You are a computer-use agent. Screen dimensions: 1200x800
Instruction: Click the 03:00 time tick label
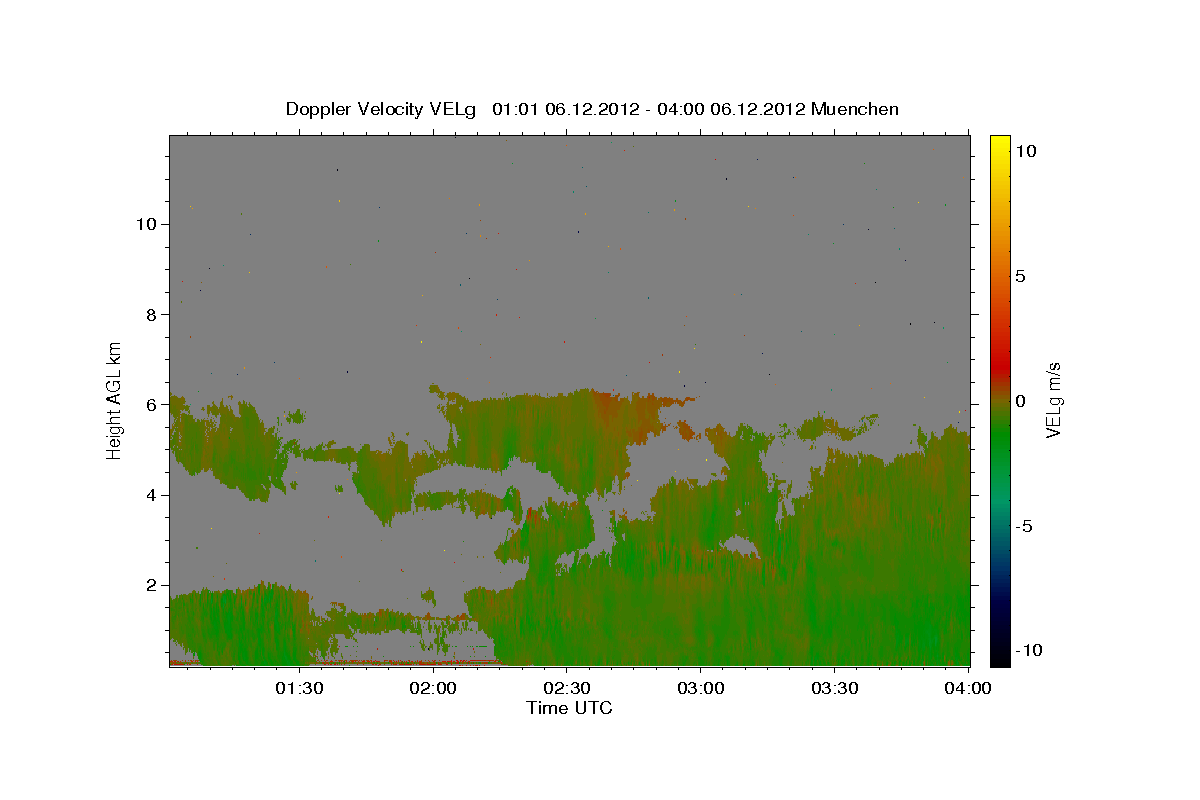[x=700, y=688]
